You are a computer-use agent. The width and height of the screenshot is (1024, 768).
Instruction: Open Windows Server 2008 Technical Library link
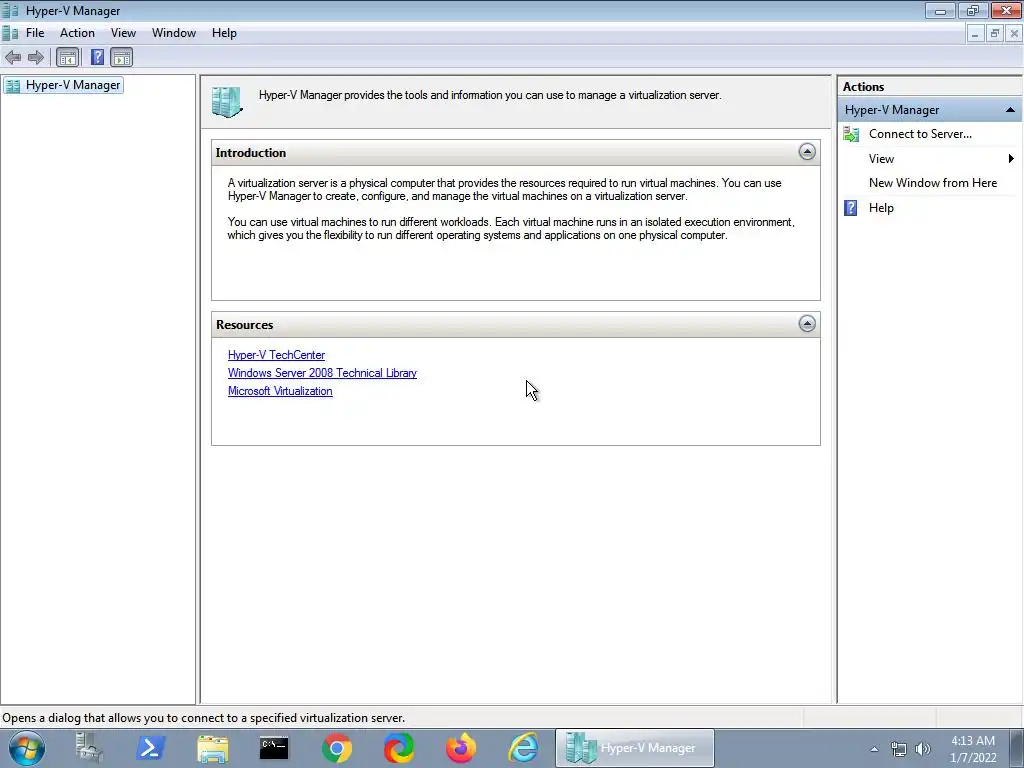tap(322, 373)
